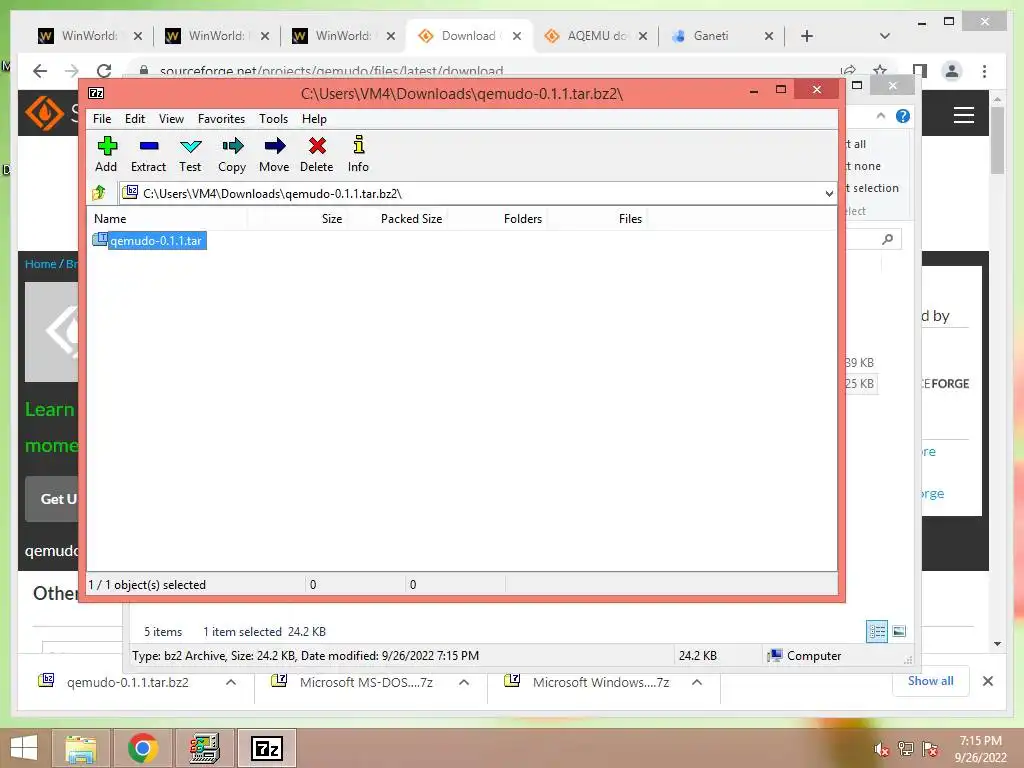Click the Add toolbar icon in 7-Zip
Screen dimensions: 1024x768
(106, 154)
